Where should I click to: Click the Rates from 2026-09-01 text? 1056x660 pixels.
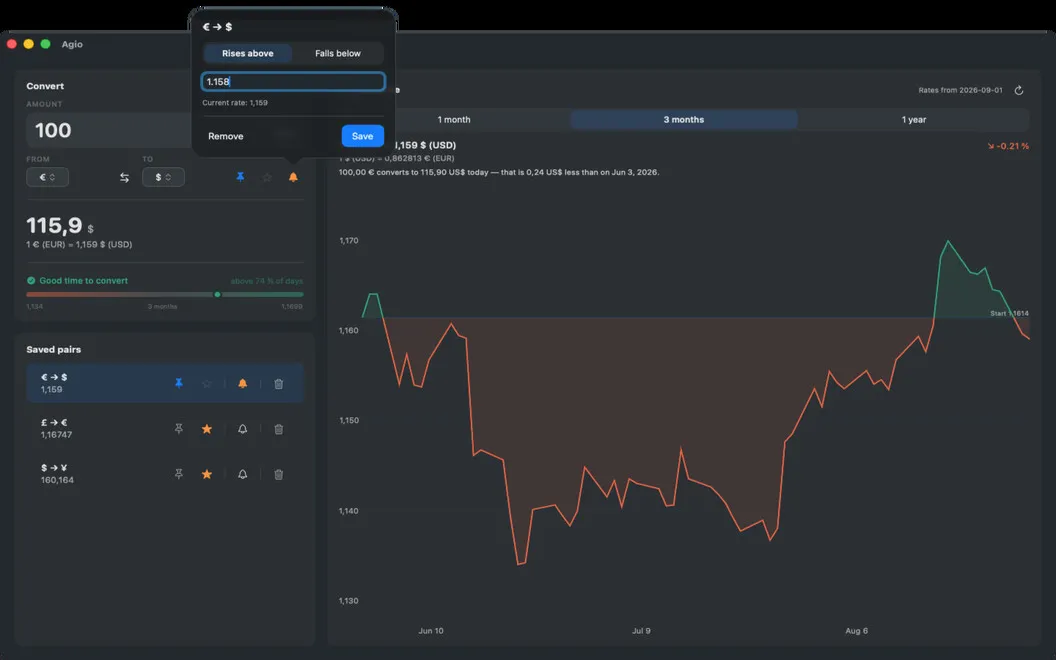coord(960,90)
